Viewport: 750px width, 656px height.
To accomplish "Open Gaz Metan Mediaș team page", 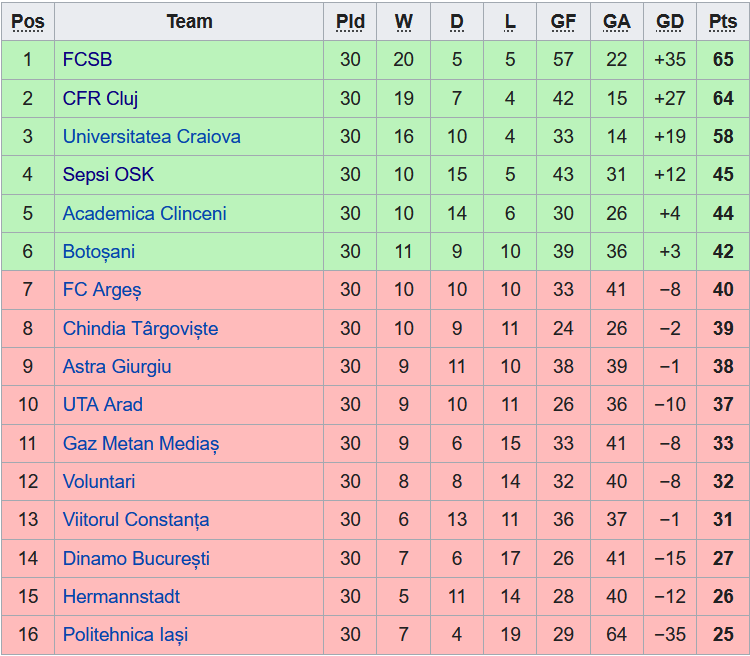I will point(141,444).
